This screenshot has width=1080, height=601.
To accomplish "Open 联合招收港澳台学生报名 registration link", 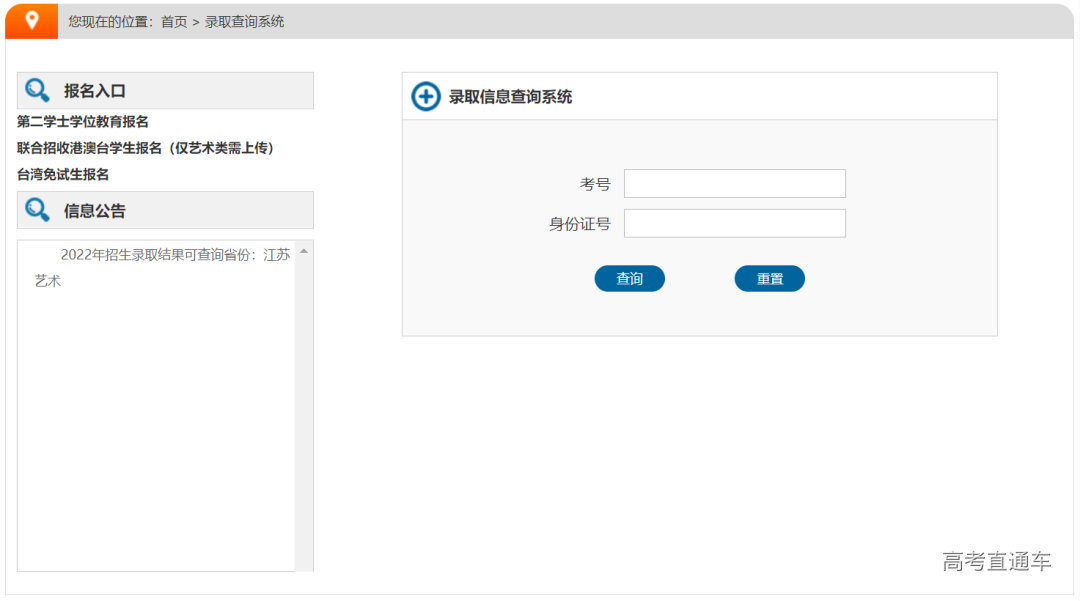I will point(145,148).
